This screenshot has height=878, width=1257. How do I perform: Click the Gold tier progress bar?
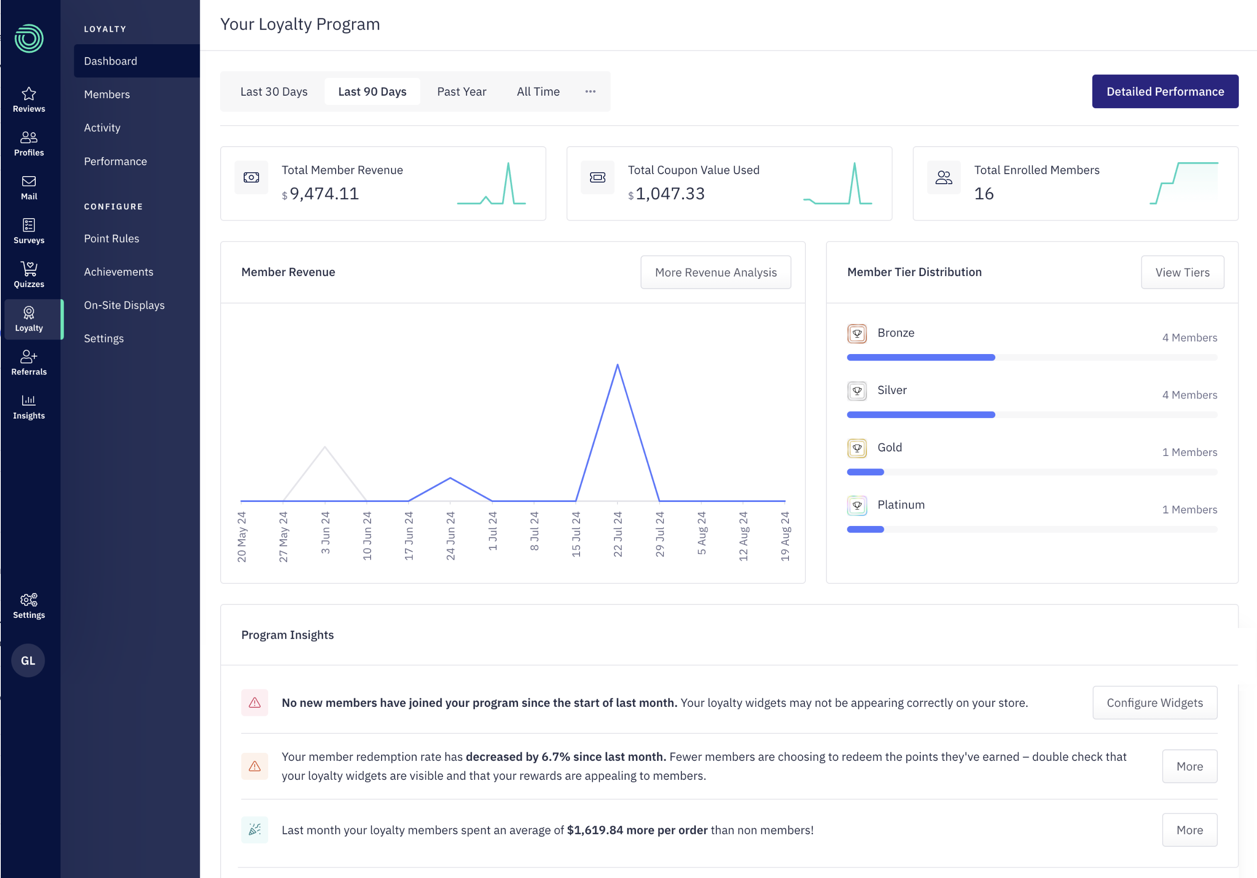[1032, 472]
